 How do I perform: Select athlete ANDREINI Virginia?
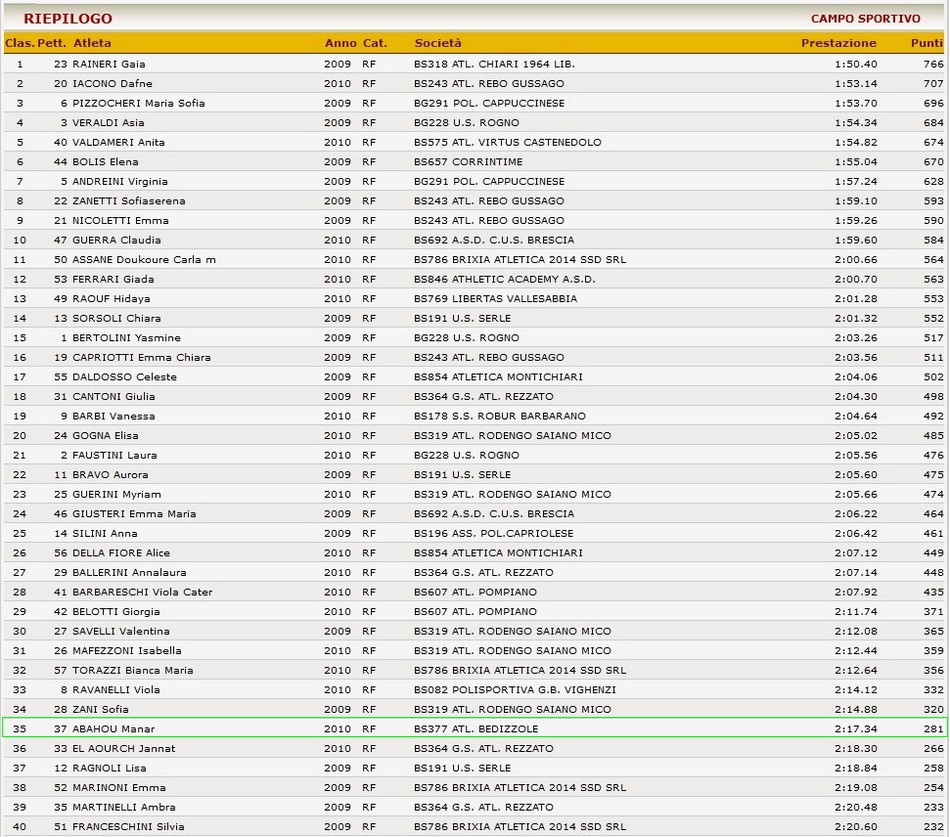pyautogui.click(x=120, y=181)
